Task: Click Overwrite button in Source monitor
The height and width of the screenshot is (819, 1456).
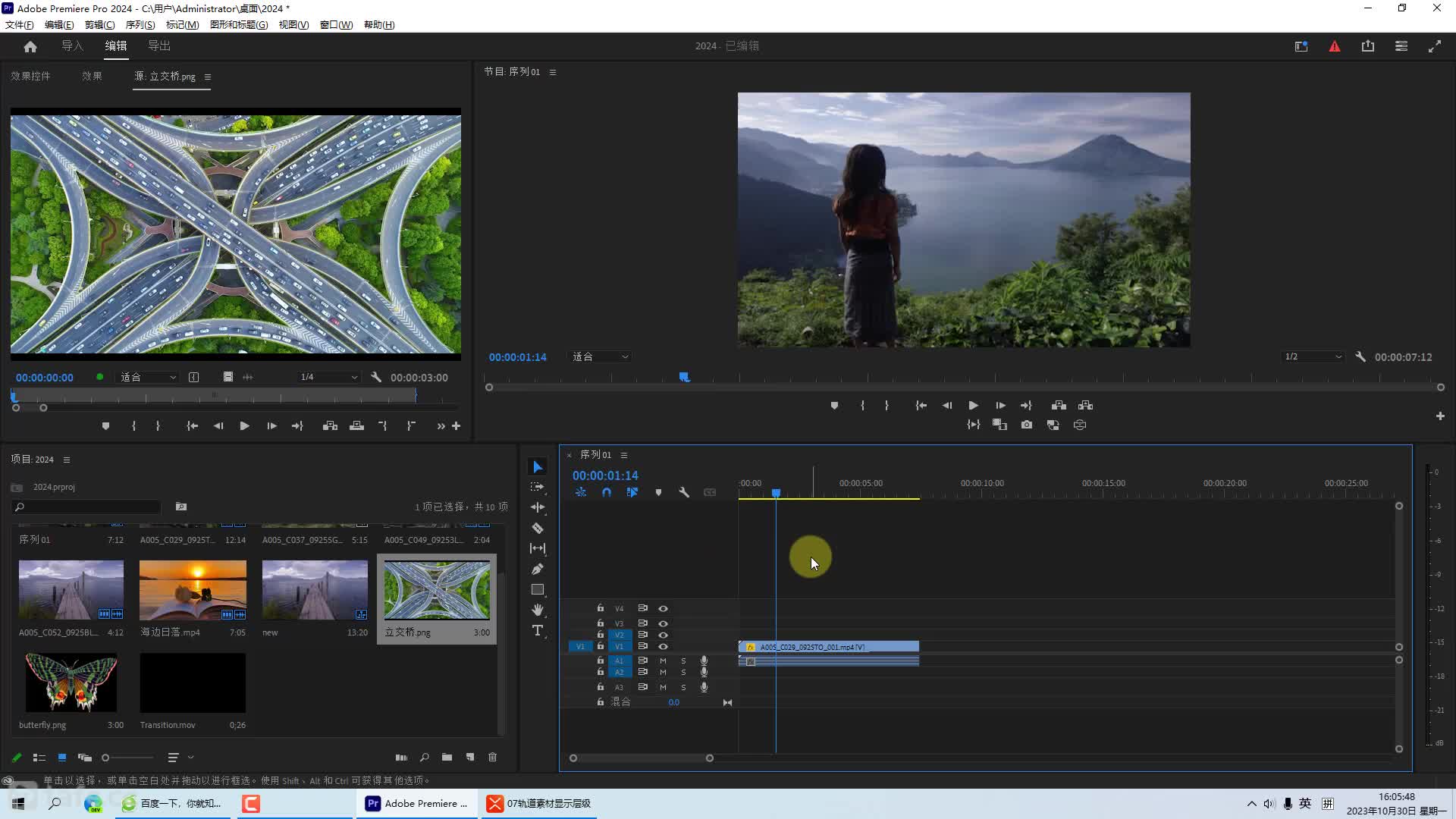Action: [356, 426]
